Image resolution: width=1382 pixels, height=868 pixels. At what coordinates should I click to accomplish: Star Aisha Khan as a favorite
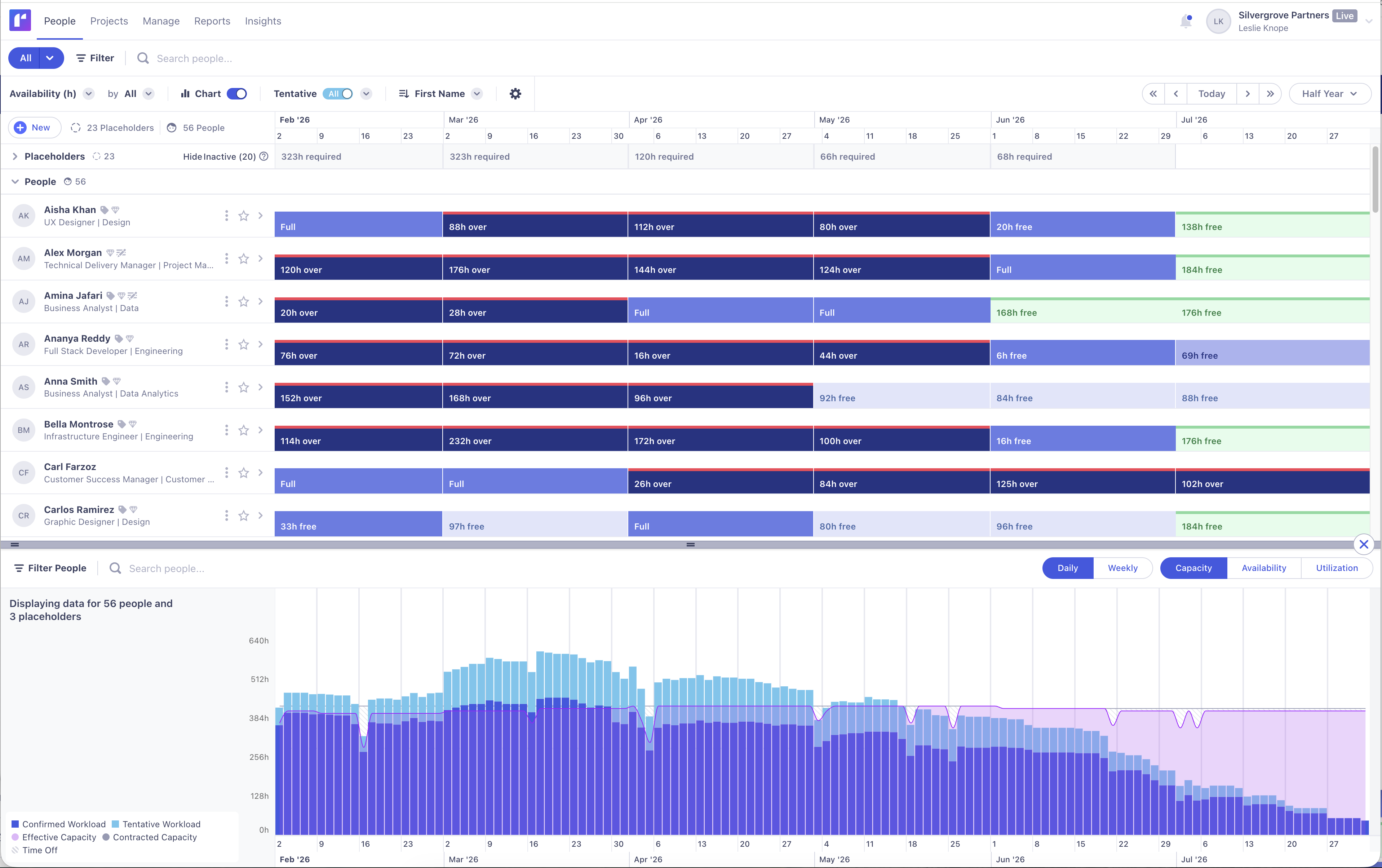(x=243, y=216)
